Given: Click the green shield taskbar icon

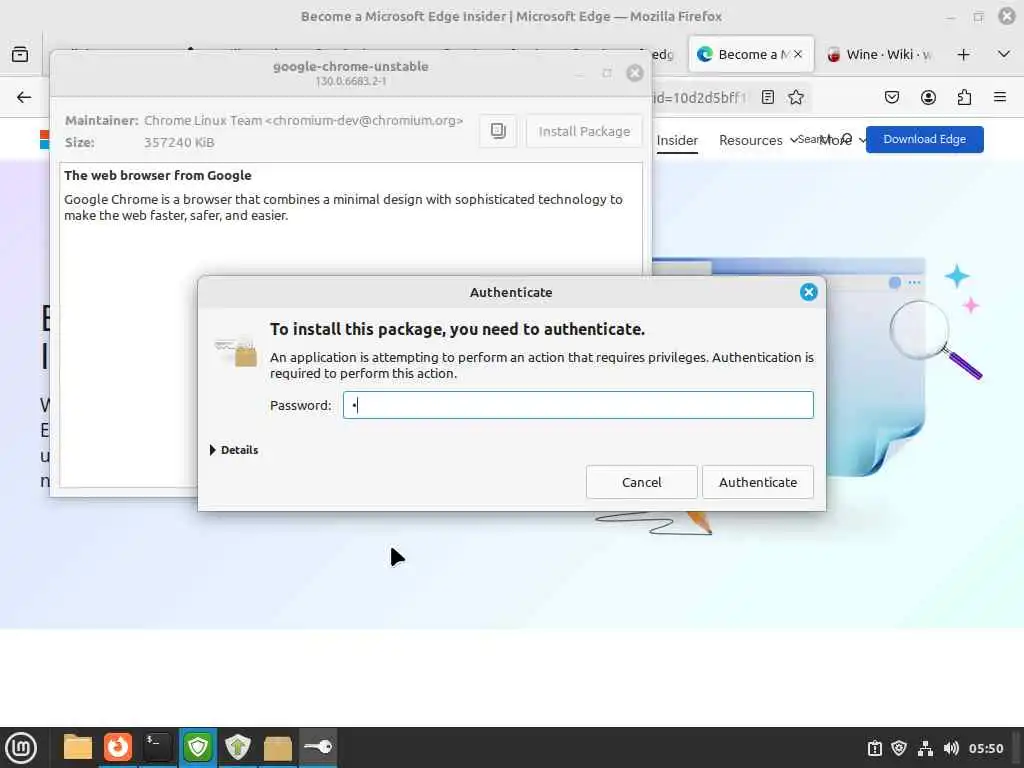Looking at the screenshot, I should click(198, 747).
